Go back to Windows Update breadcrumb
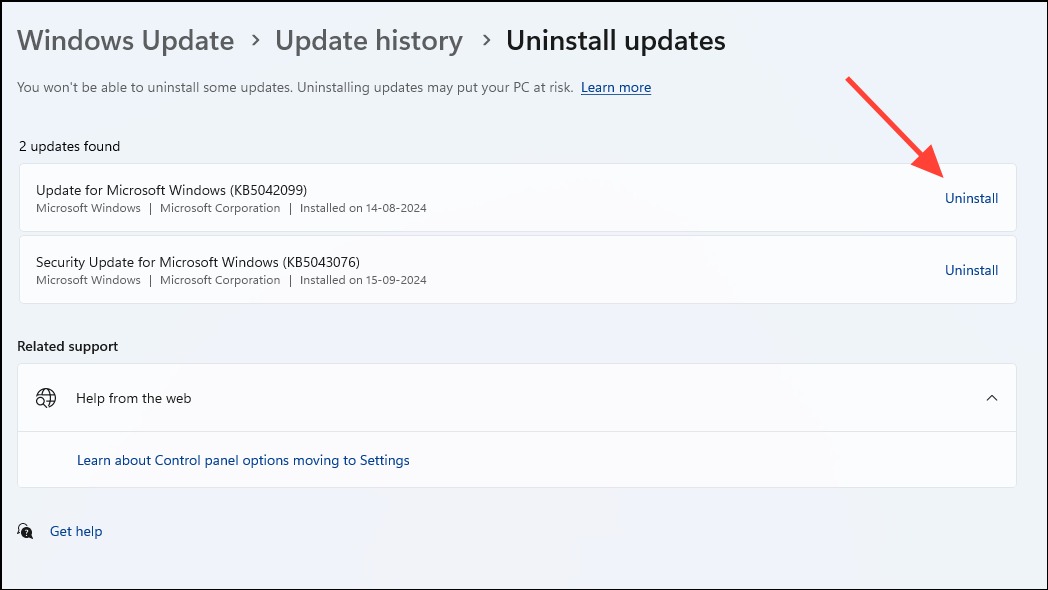The image size is (1048, 590). [x=126, y=41]
